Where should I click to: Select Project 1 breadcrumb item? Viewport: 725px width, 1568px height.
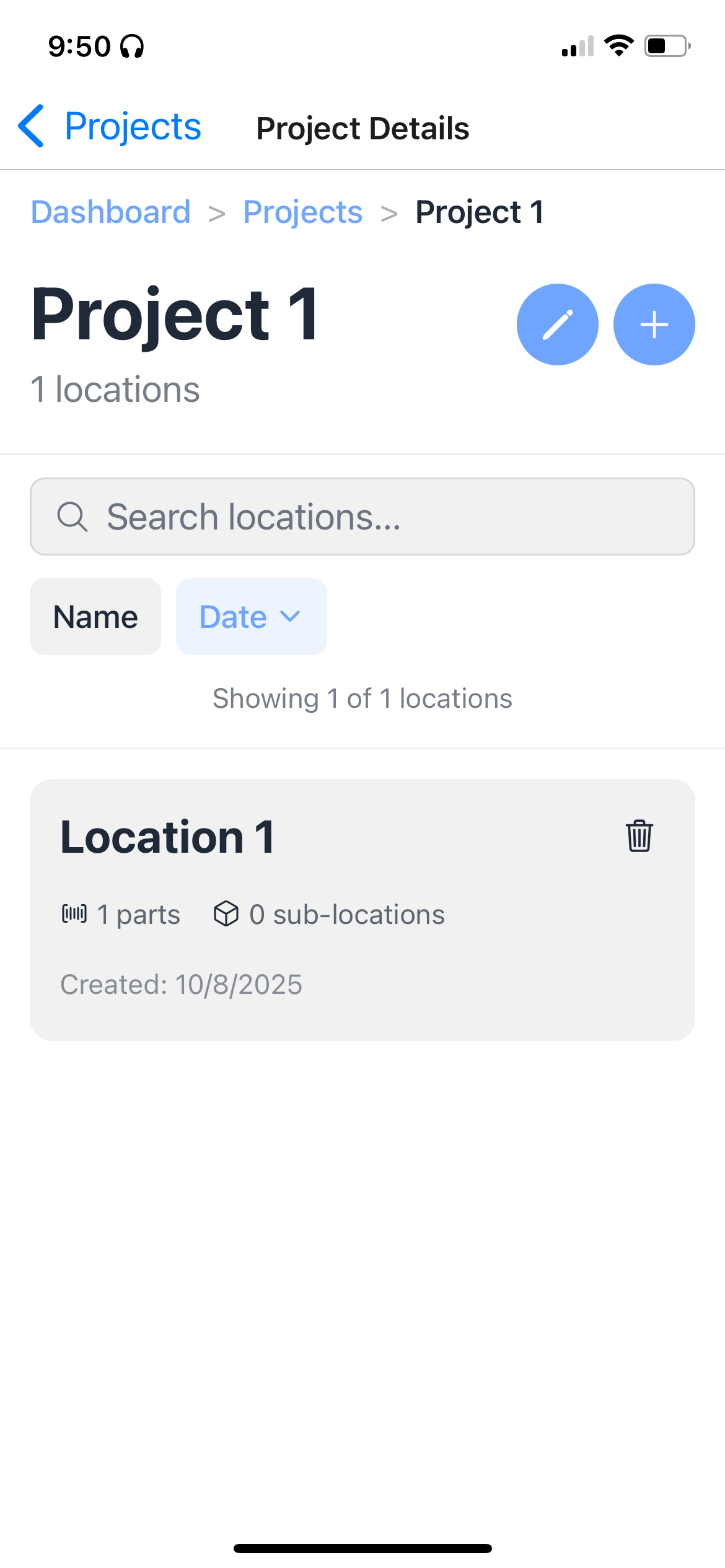tap(480, 212)
